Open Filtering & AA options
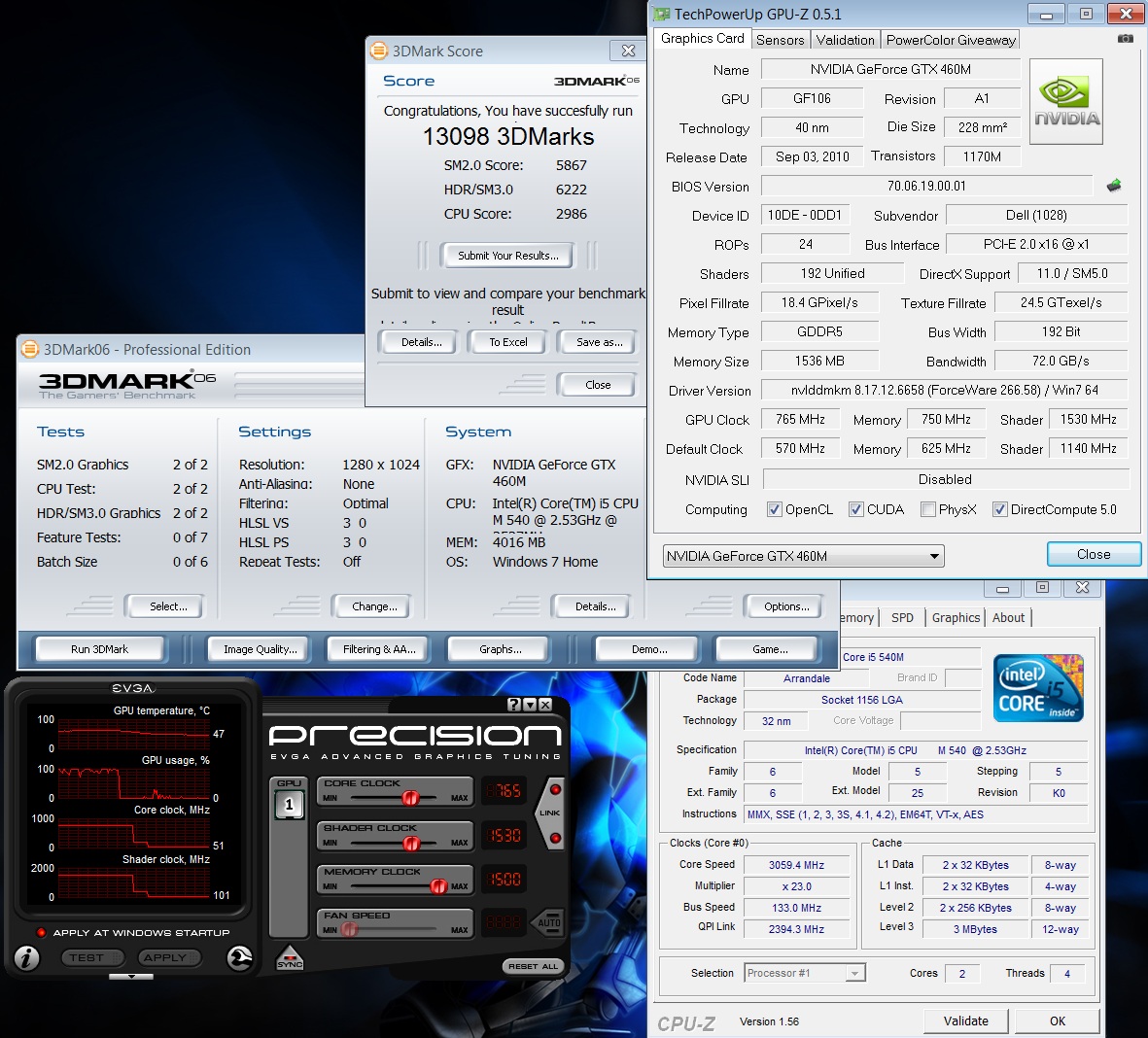The width and height of the screenshot is (1148, 1038). [x=378, y=649]
